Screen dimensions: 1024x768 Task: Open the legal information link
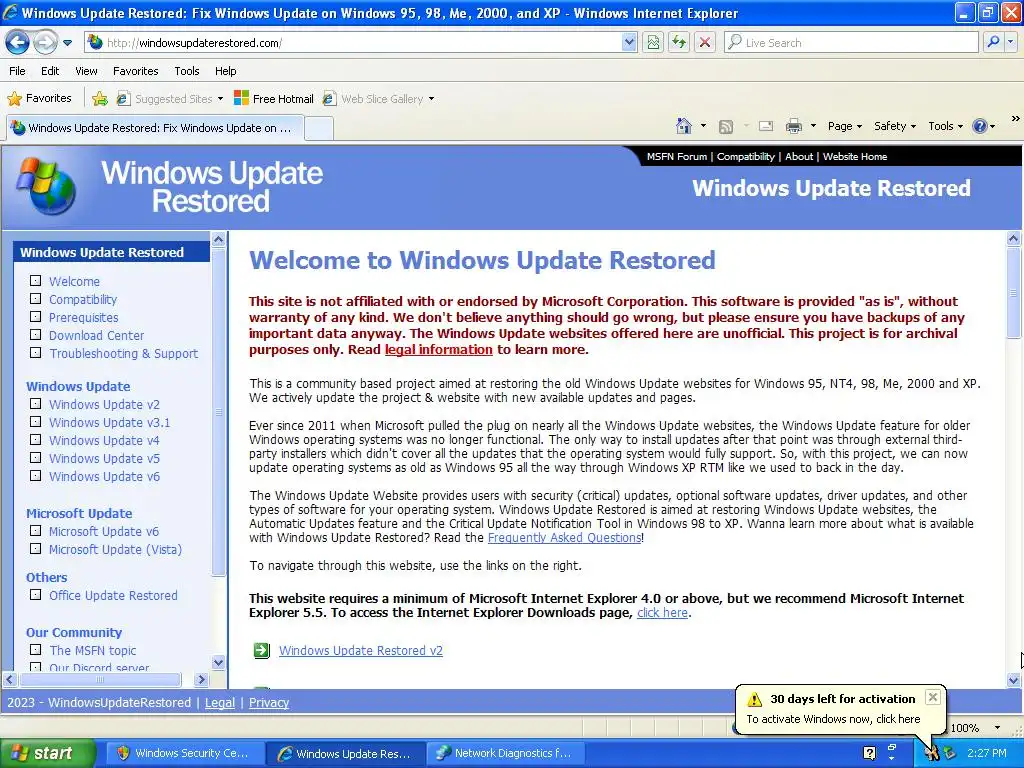coord(438,349)
